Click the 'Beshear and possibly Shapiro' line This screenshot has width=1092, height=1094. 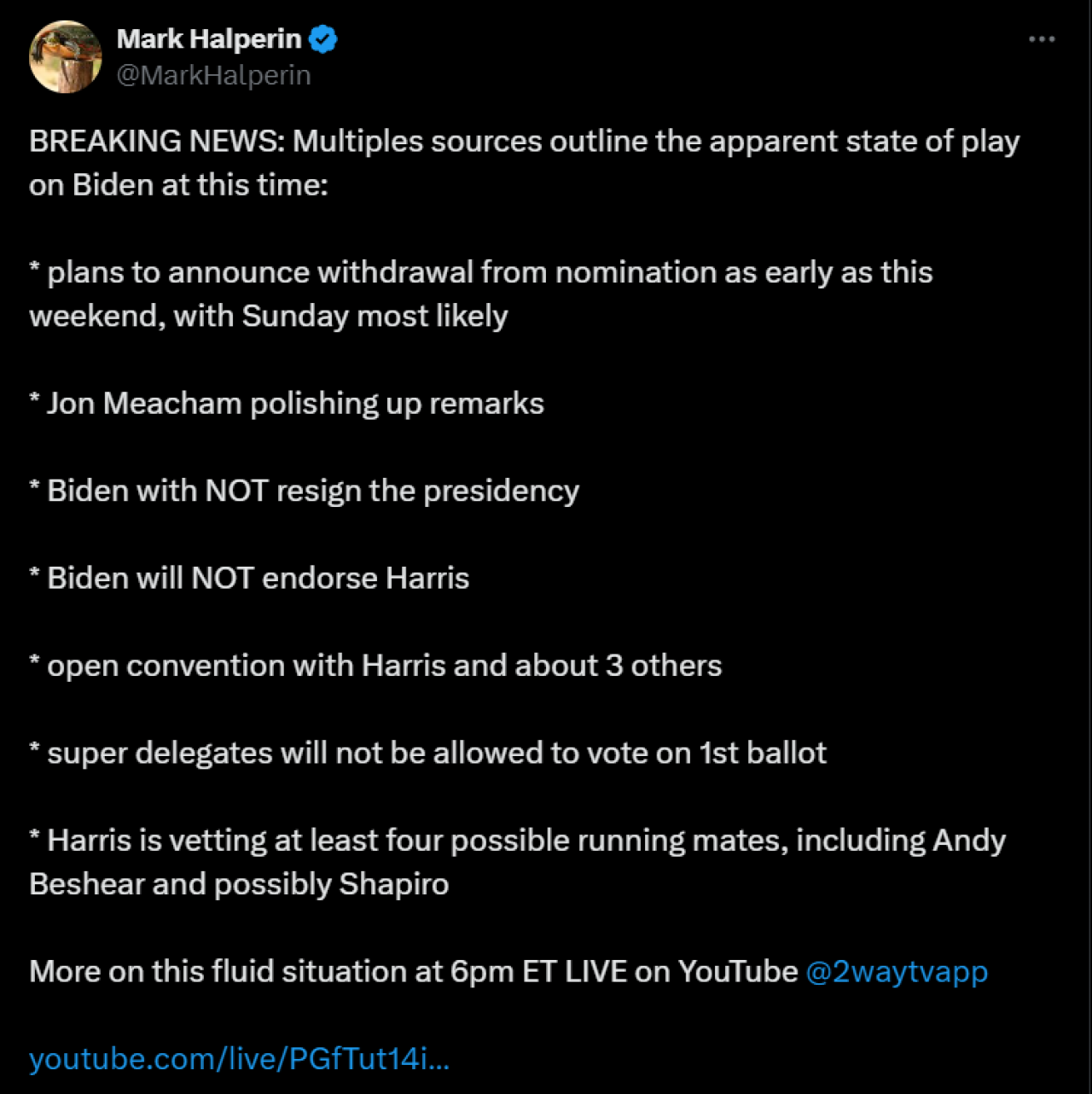tap(239, 884)
